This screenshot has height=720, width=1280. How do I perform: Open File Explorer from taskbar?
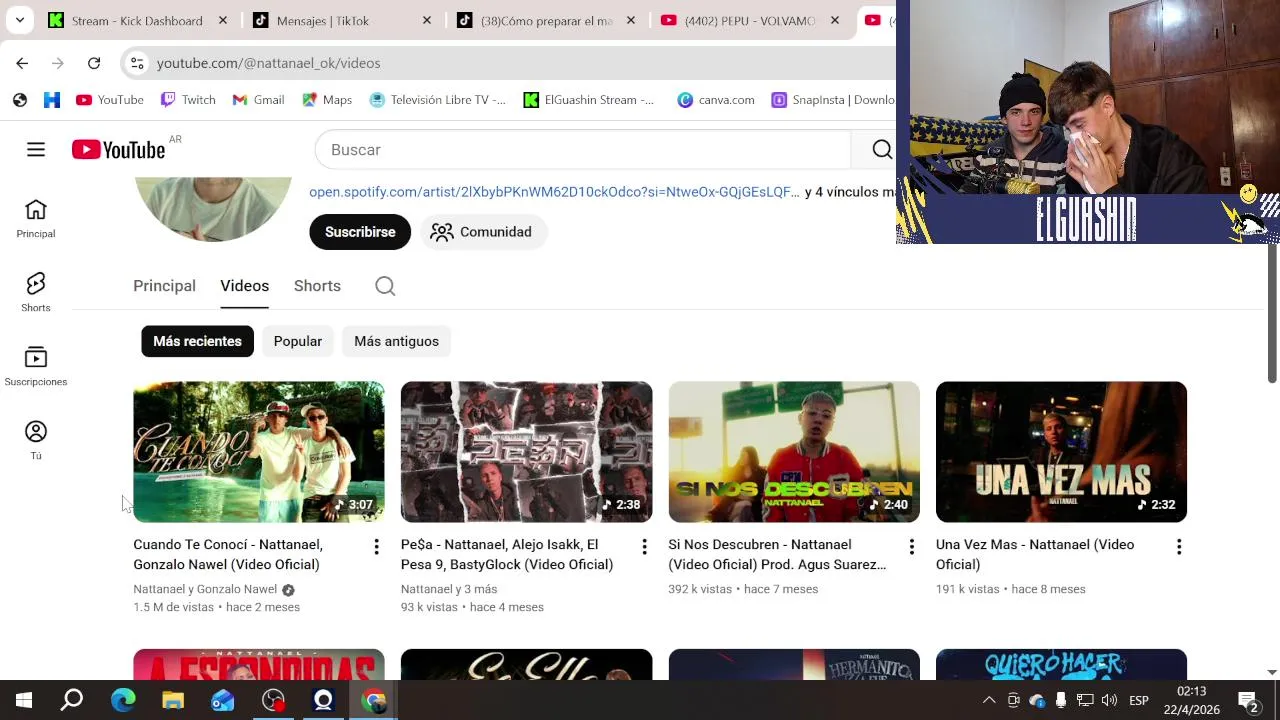(173, 700)
